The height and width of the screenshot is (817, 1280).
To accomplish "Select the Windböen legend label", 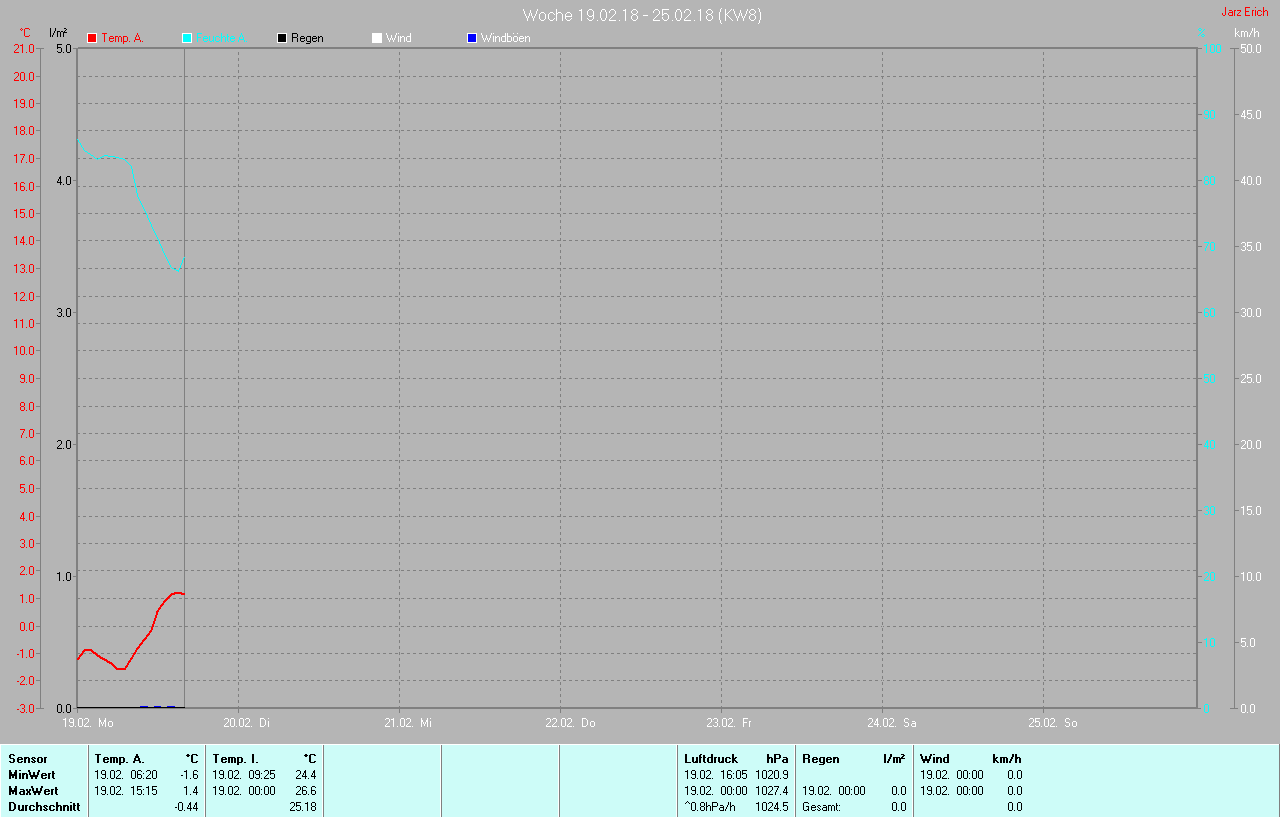I will (505, 38).
